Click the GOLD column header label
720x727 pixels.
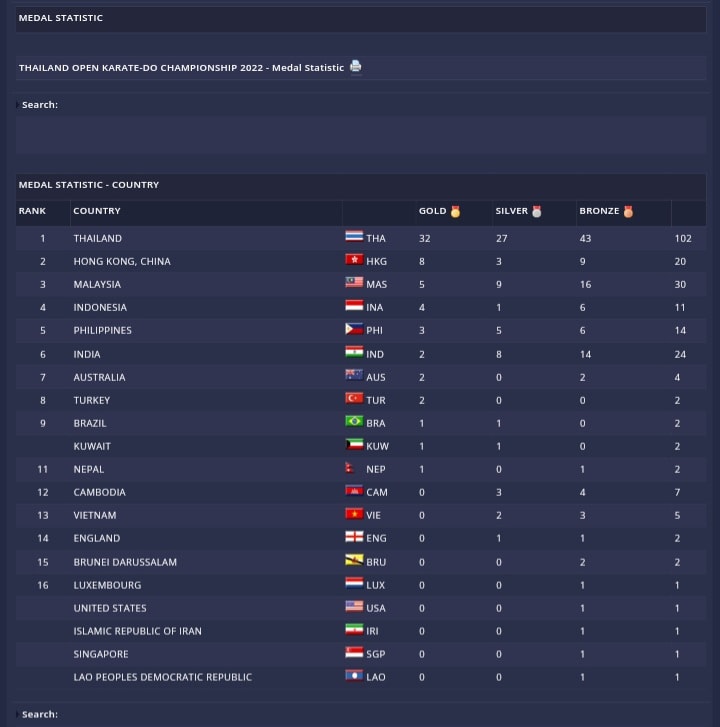click(x=432, y=211)
